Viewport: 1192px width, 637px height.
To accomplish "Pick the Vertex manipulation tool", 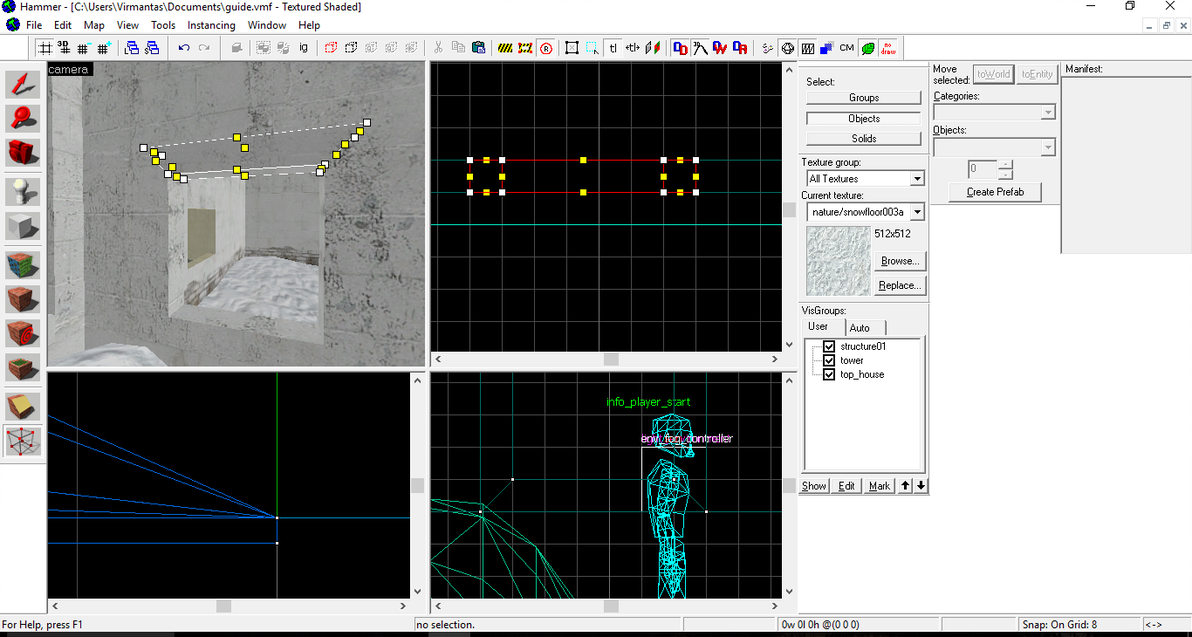I will click(x=22, y=440).
